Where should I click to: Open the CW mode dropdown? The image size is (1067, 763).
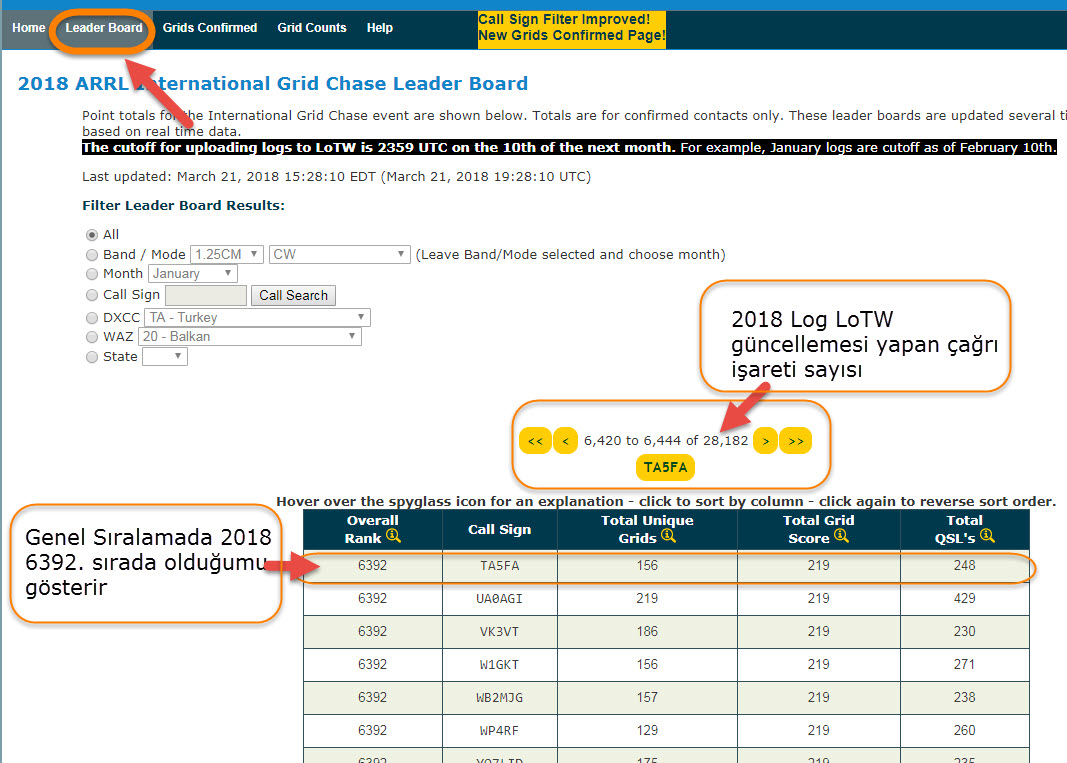(340, 255)
